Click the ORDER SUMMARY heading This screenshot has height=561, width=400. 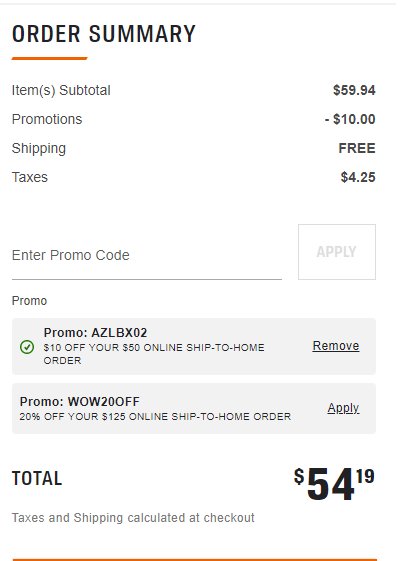104,34
